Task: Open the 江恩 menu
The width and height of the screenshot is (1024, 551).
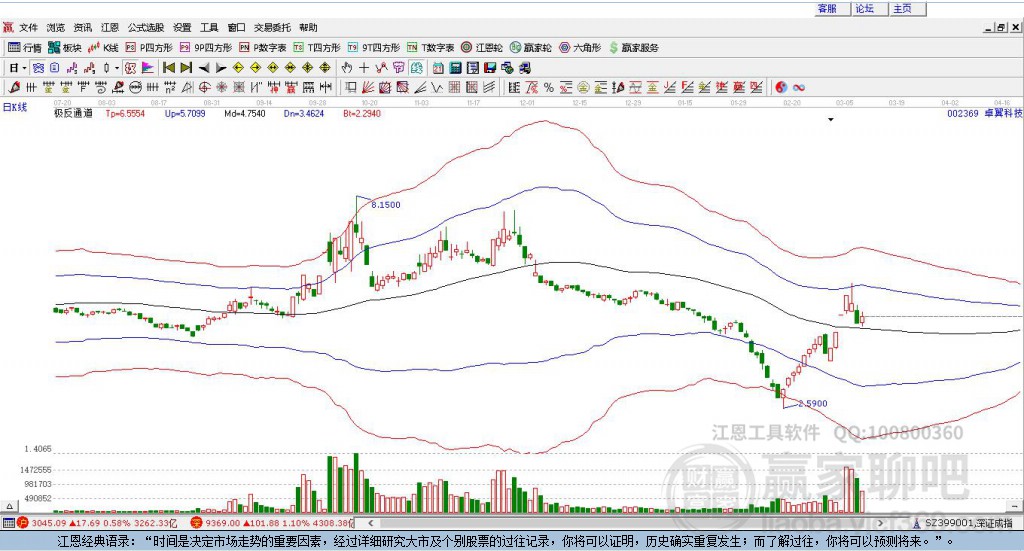Action: coord(110,27)
